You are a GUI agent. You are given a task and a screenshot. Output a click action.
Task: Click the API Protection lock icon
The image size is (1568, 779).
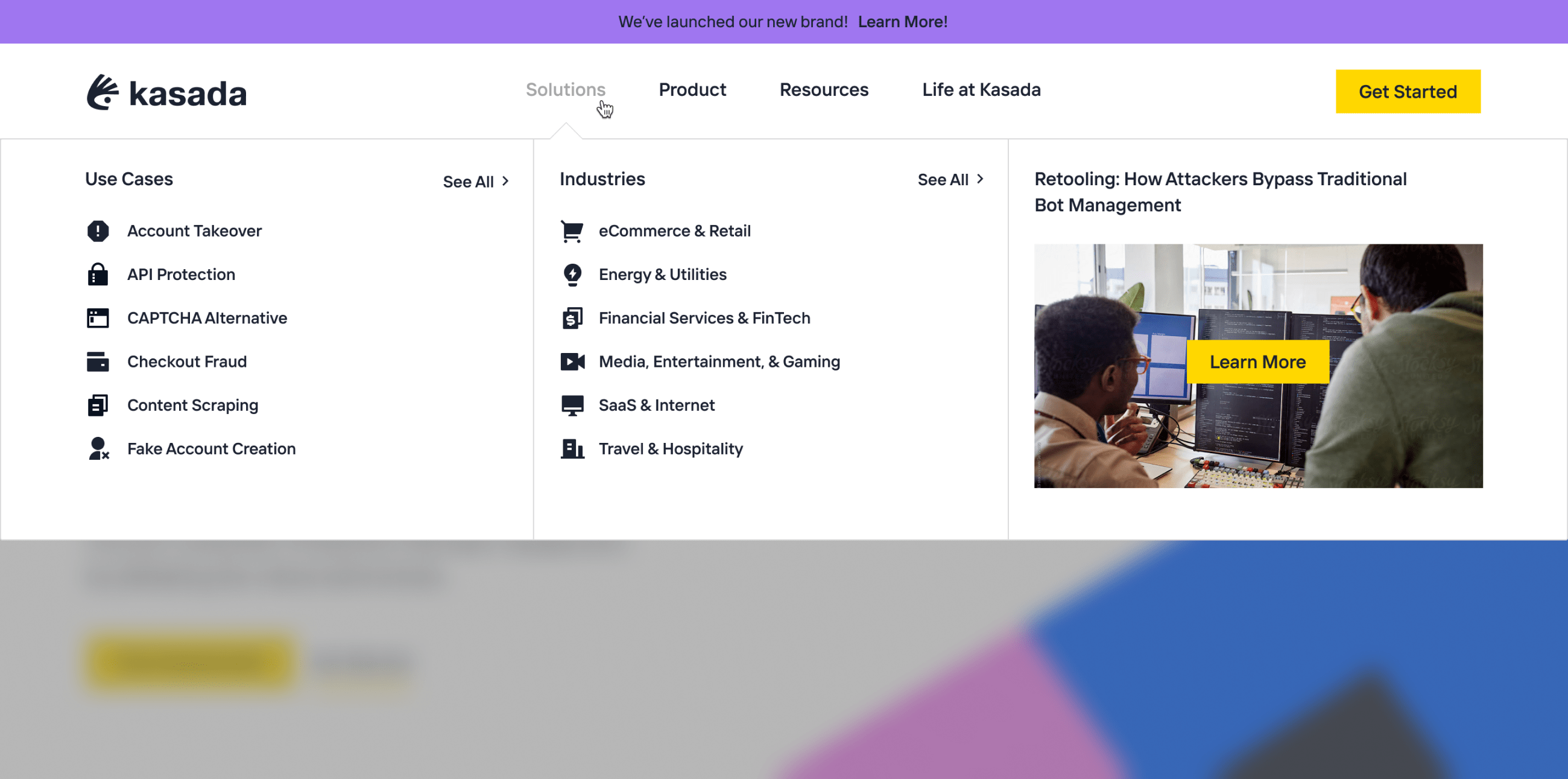click(x=97, y=275)
